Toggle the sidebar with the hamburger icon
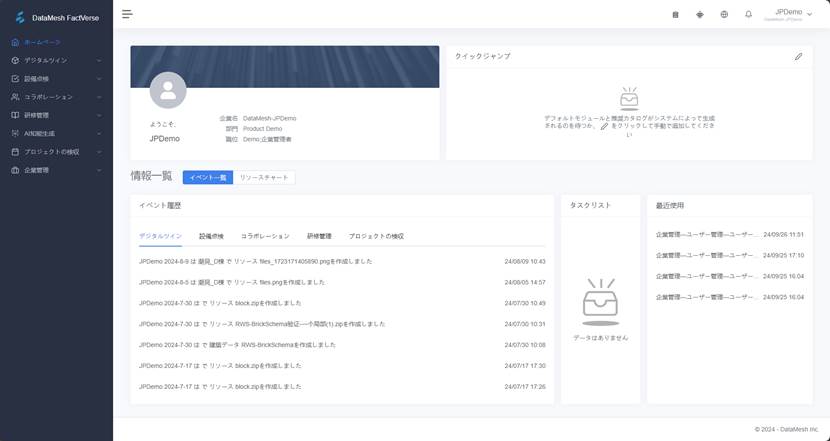The width and height of the screenshot is (830, 441). tap(127, 14)
